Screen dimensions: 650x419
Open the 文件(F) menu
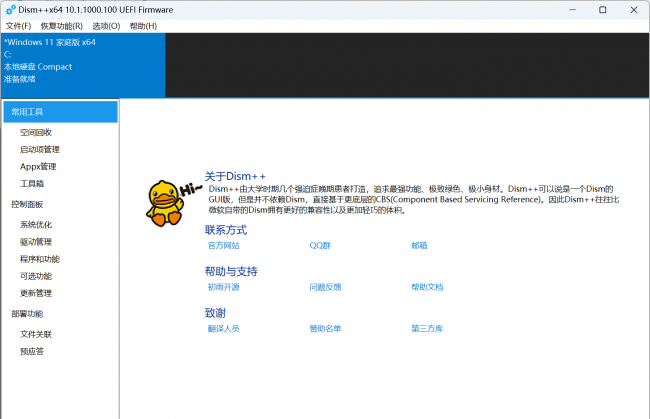tap(18, 26)
